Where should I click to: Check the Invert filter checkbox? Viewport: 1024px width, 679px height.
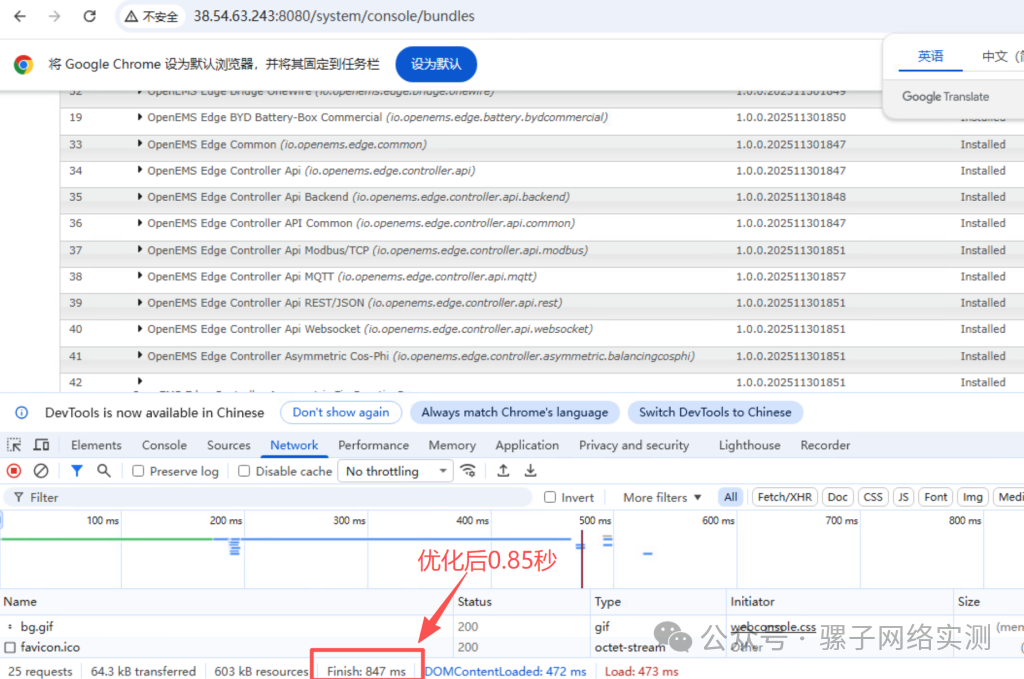pyautogui.click(x=549, y=497)
